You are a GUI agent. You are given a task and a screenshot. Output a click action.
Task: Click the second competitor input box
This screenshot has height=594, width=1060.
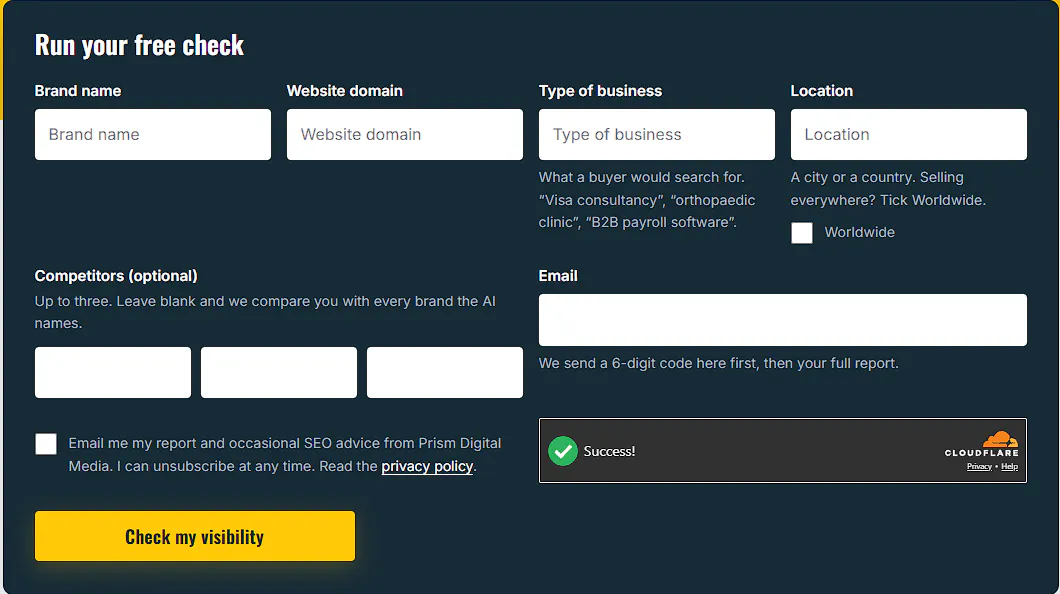279,372
